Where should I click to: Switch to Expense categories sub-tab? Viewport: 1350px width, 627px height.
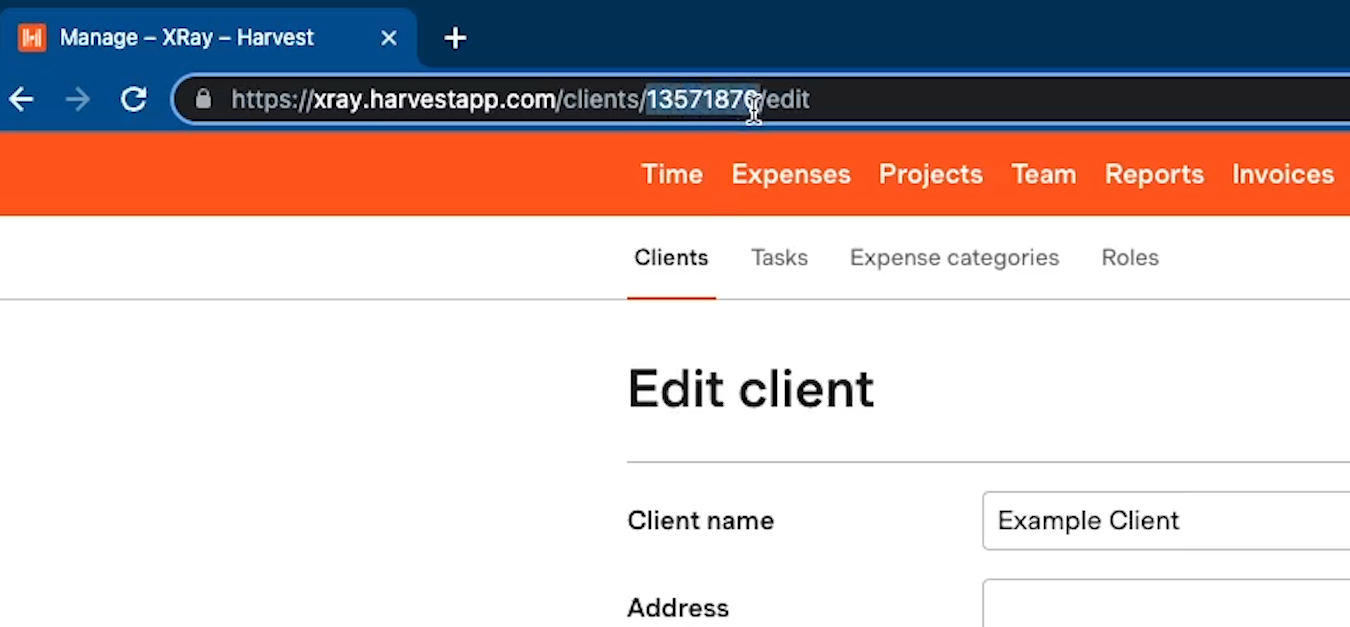954,258
